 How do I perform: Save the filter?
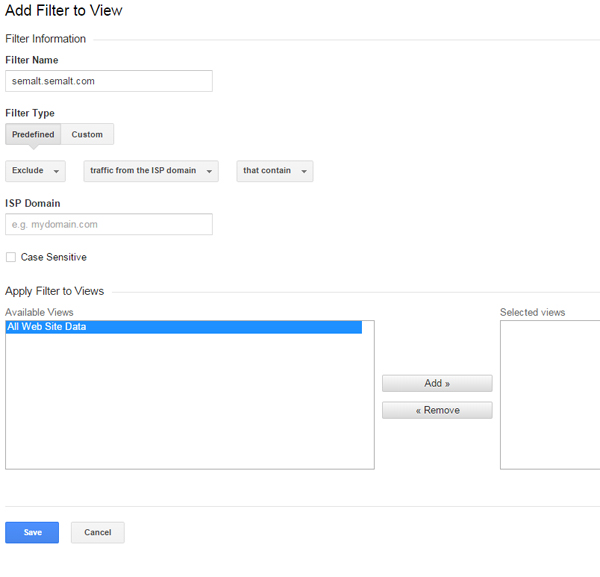[x=32, y=533]
